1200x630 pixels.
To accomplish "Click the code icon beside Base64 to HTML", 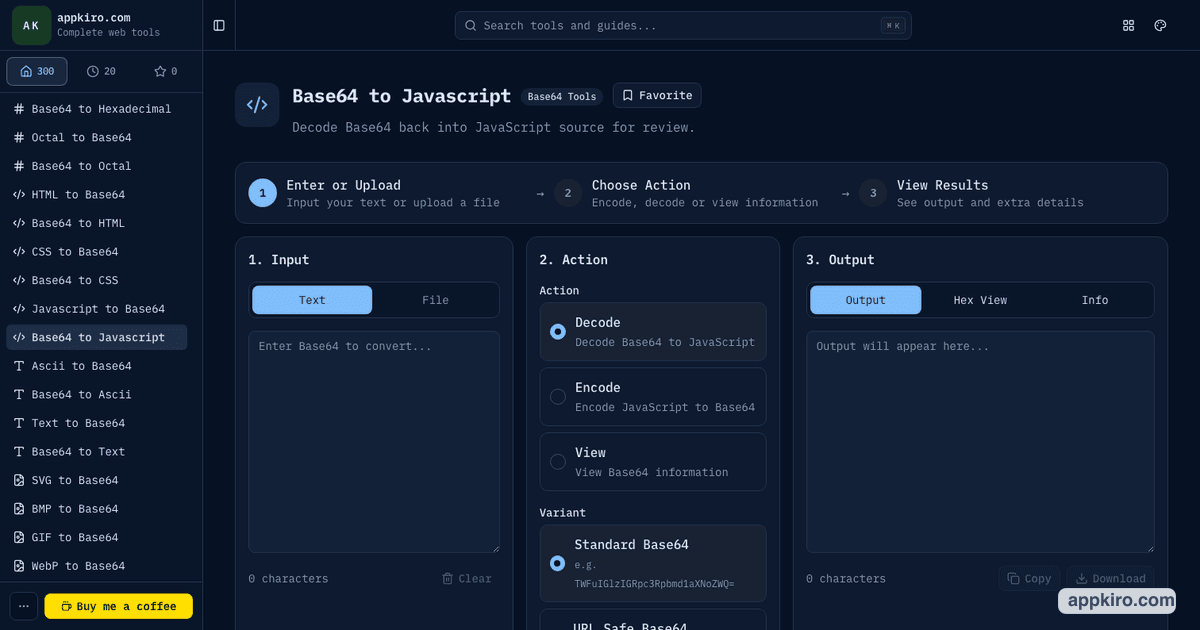I will click(x=19, y=223).
